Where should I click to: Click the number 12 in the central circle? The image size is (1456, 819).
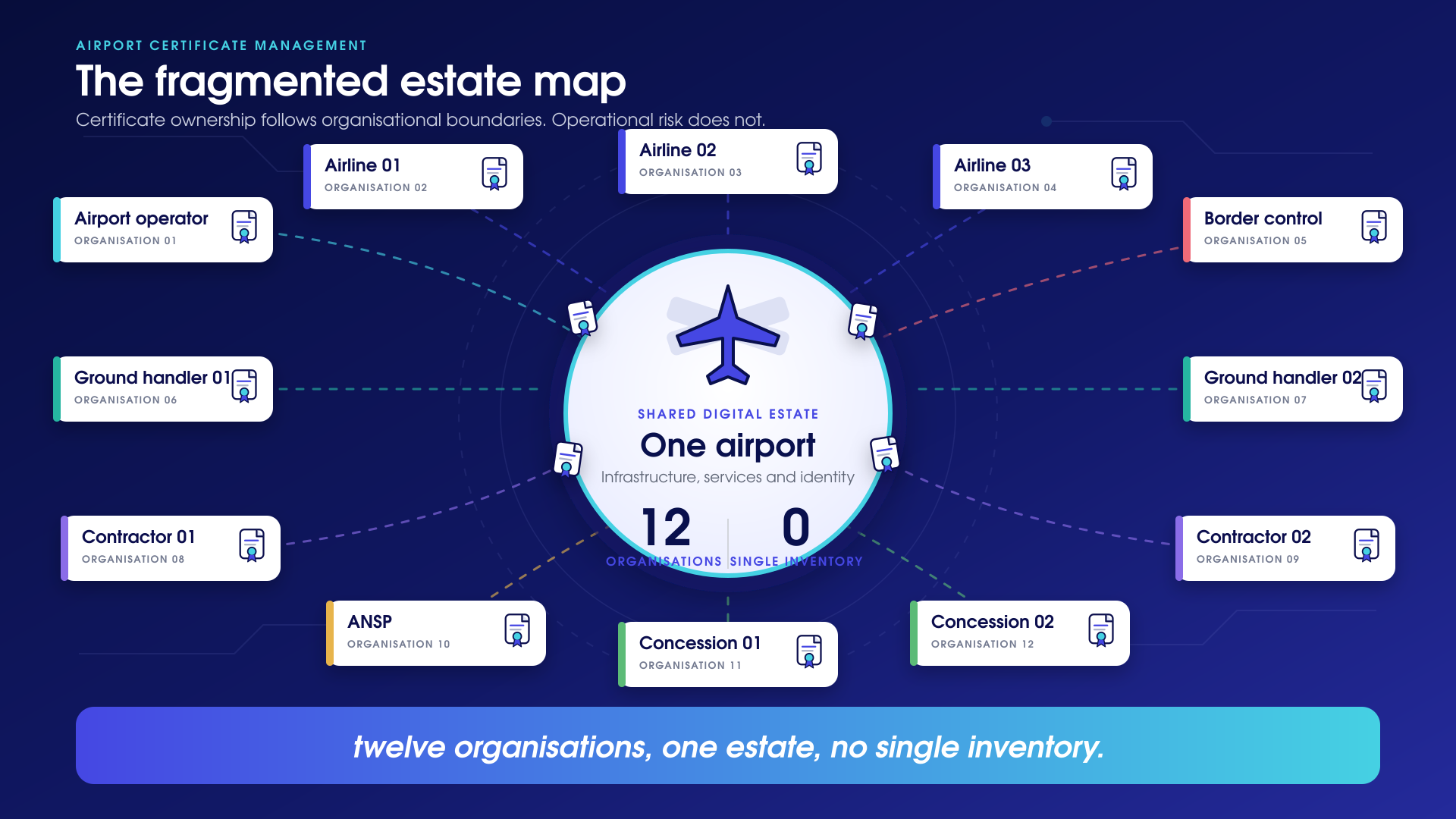(x=666, y=527)
